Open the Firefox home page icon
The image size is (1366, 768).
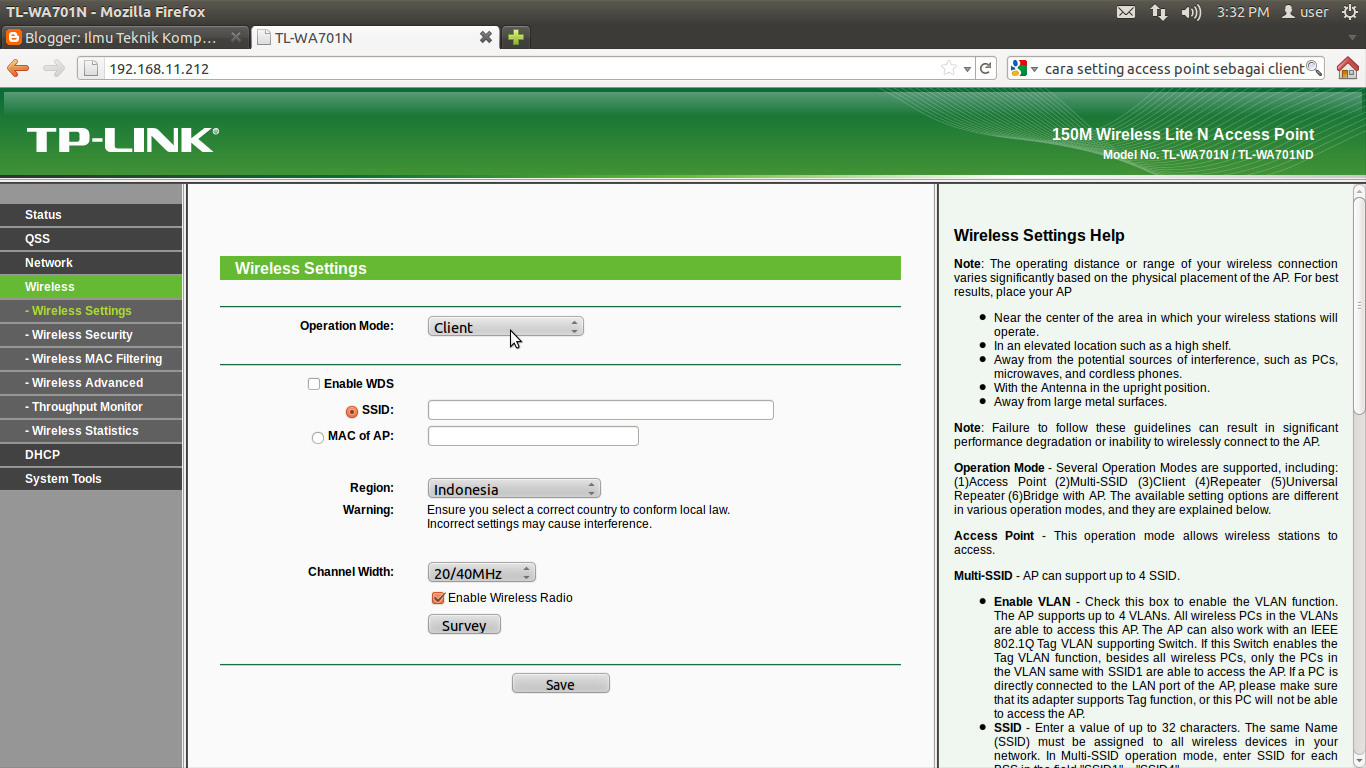tap(1349, 68)
